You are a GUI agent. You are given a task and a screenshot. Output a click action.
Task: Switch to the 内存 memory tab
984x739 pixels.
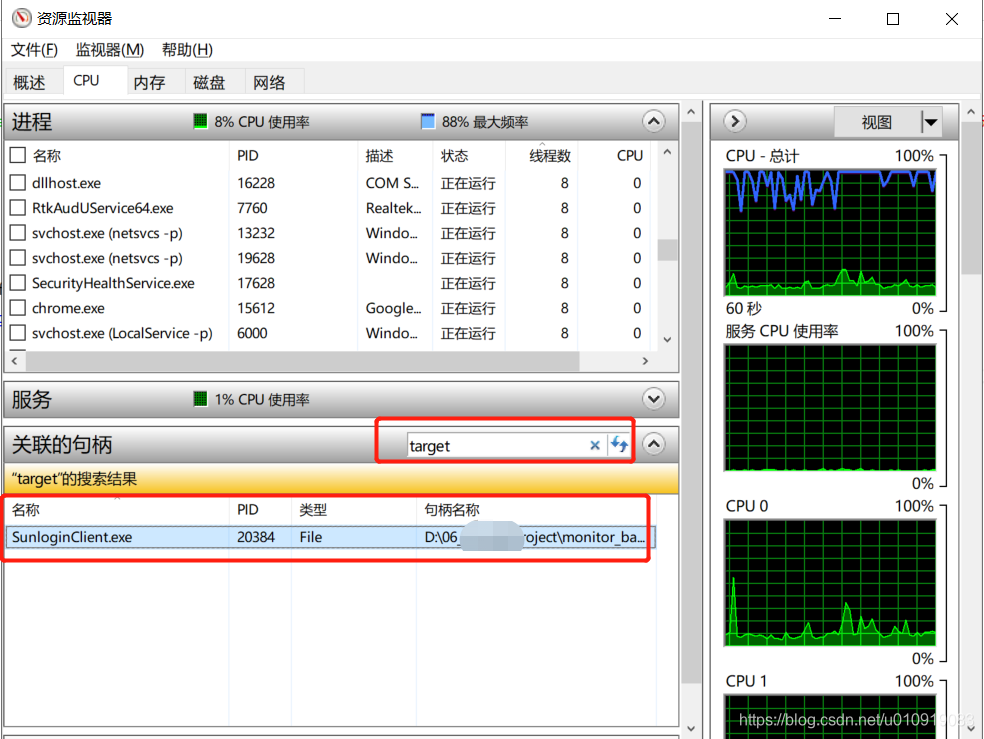150,82
